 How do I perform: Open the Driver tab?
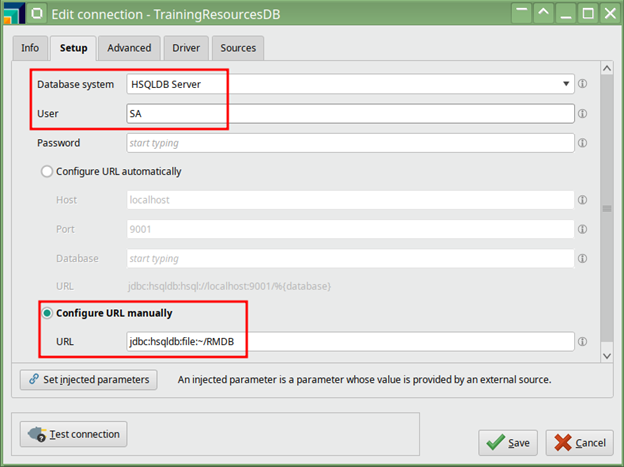click(186, 48)
